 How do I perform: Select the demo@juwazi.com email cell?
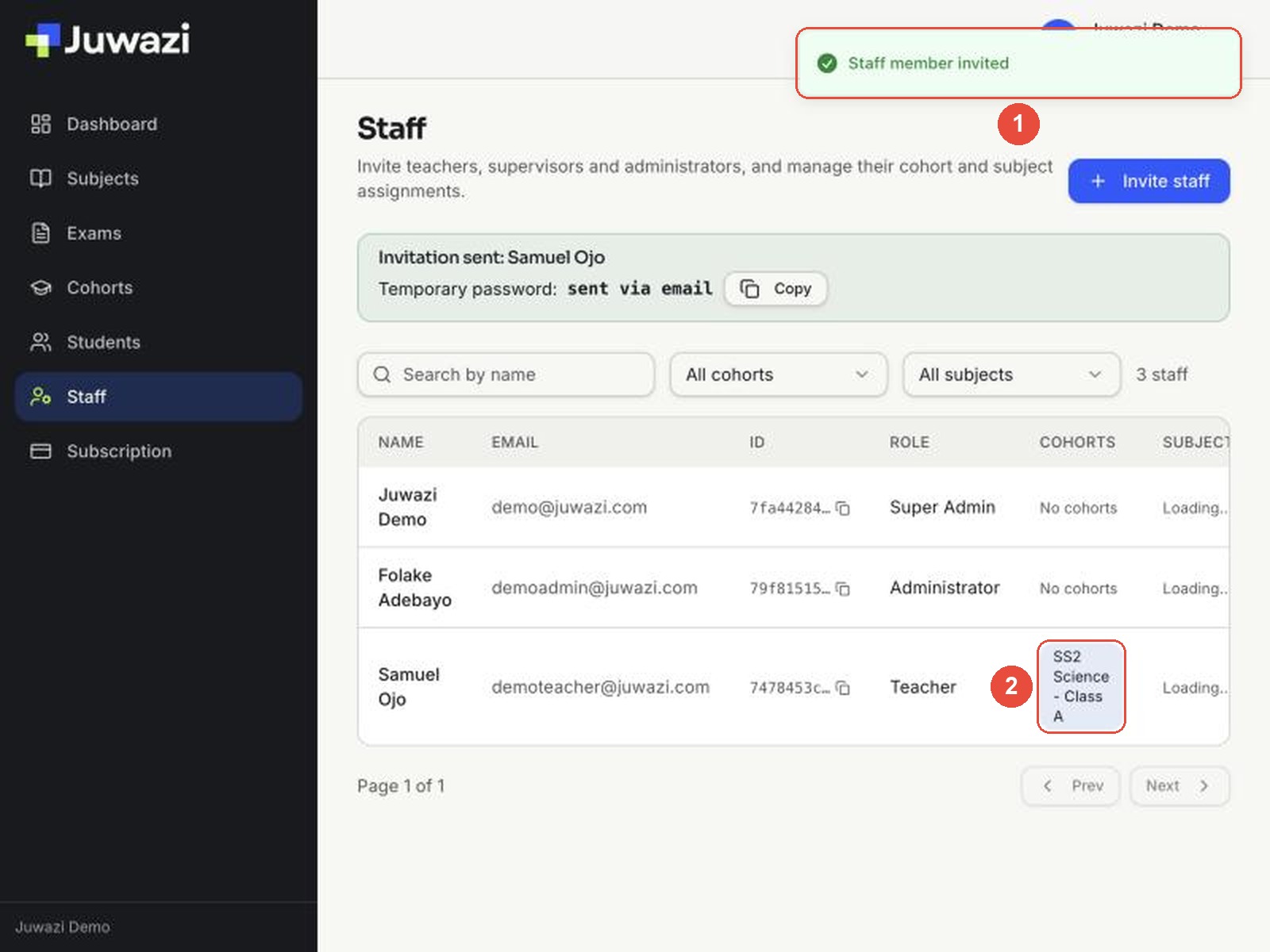tap(569, 507)
